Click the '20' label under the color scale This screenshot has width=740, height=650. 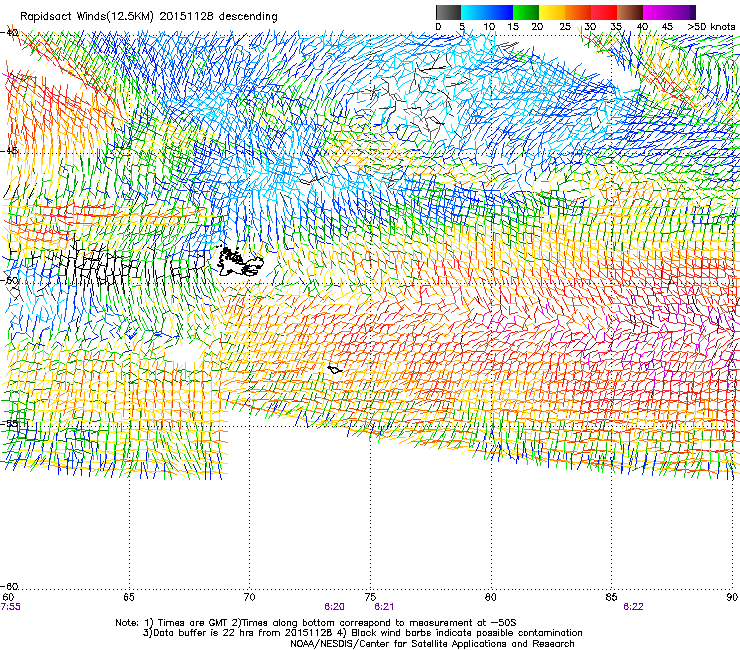(537, 27)
